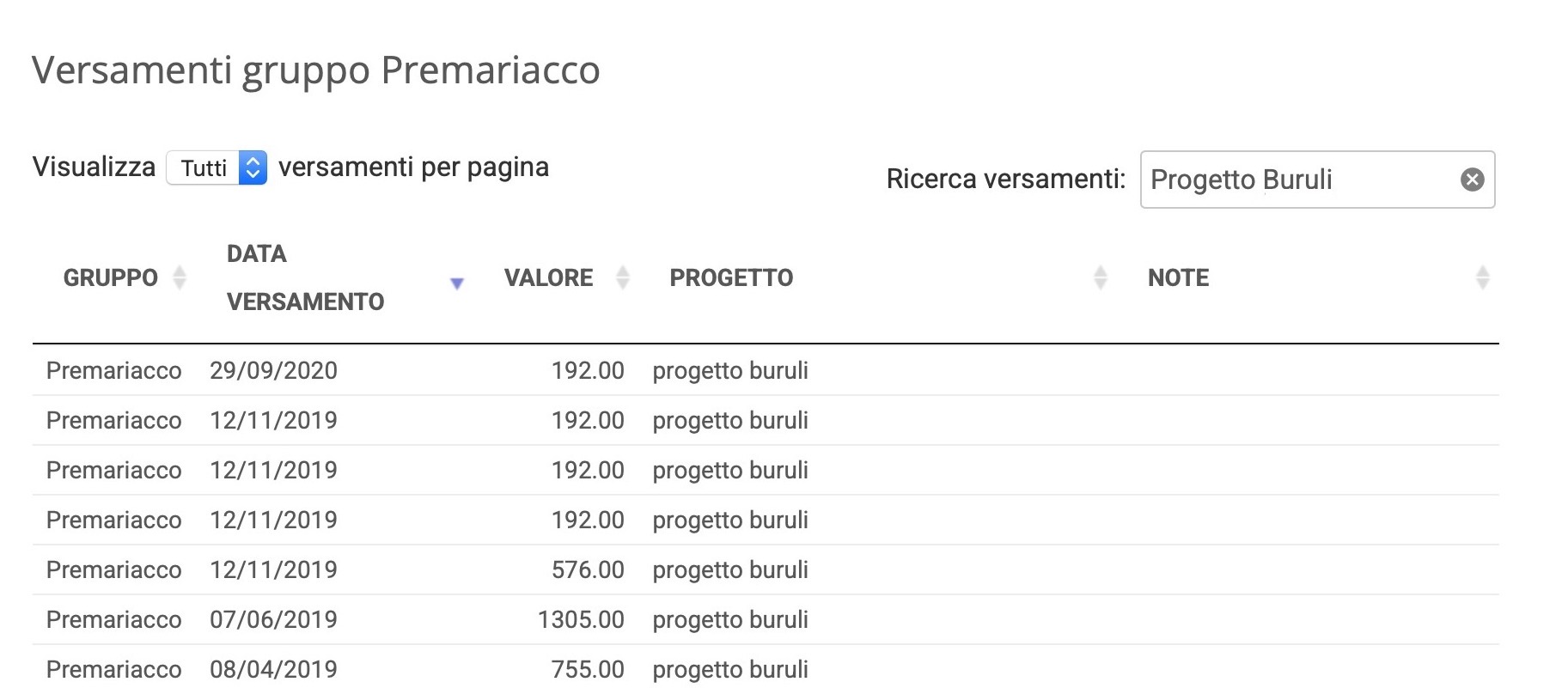The image size is (1568, 688).
Task: Click in the Ricerca versamenti search field
Action: pyautogui.click(x=1317, y=180)
